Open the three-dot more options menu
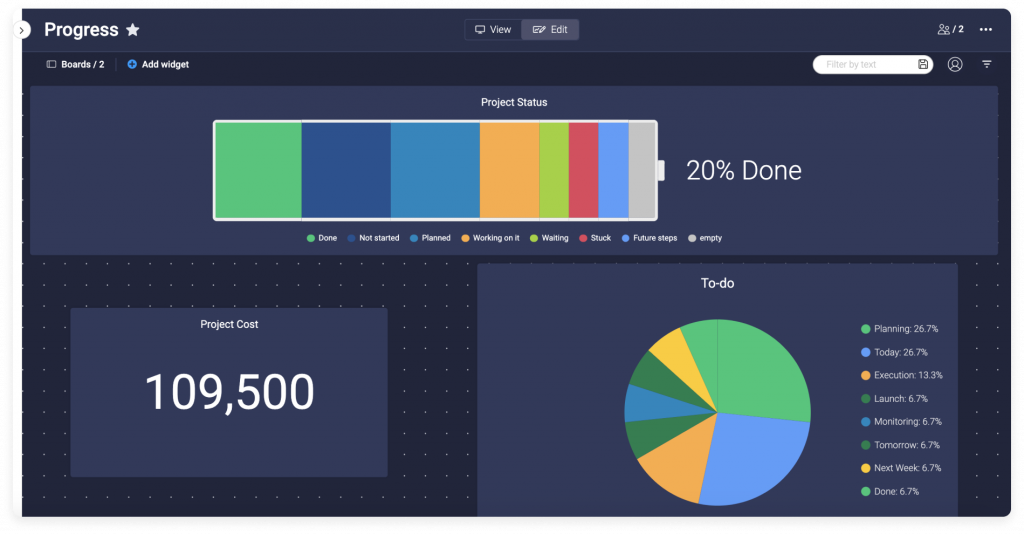 [x=986, y=30]
